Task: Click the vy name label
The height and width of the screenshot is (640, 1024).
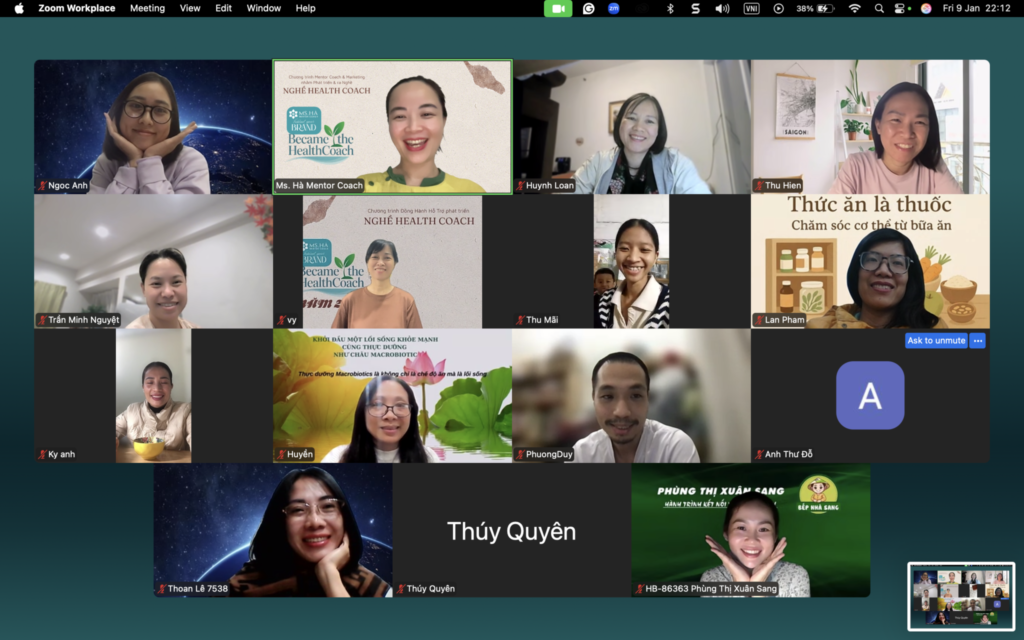Action: [287, 320]
